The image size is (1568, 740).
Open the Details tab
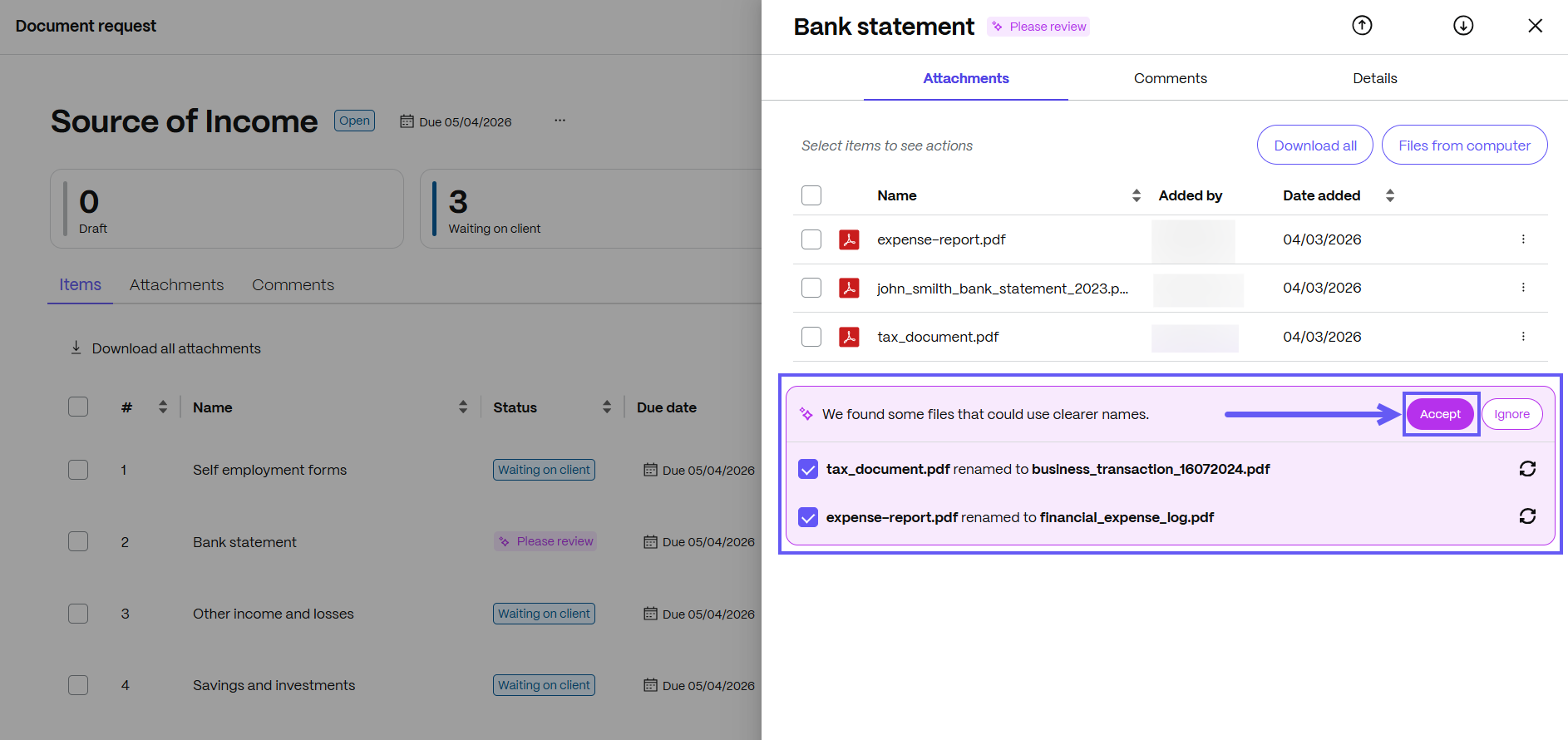tap(1374, 78)
